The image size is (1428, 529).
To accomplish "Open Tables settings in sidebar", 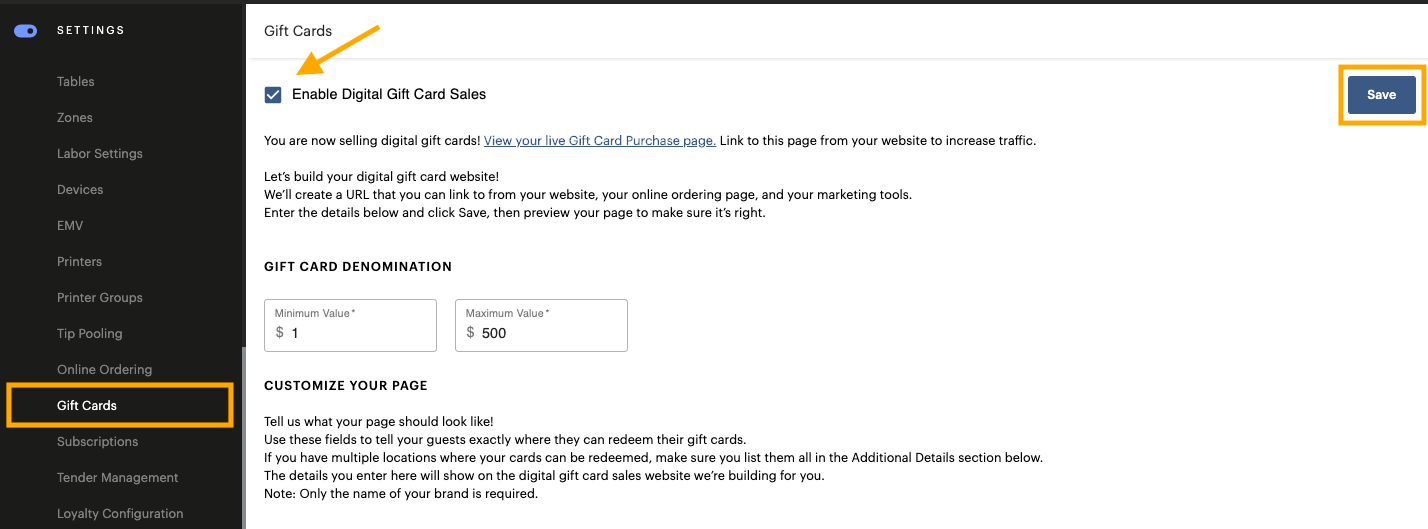I will [76, 82].
